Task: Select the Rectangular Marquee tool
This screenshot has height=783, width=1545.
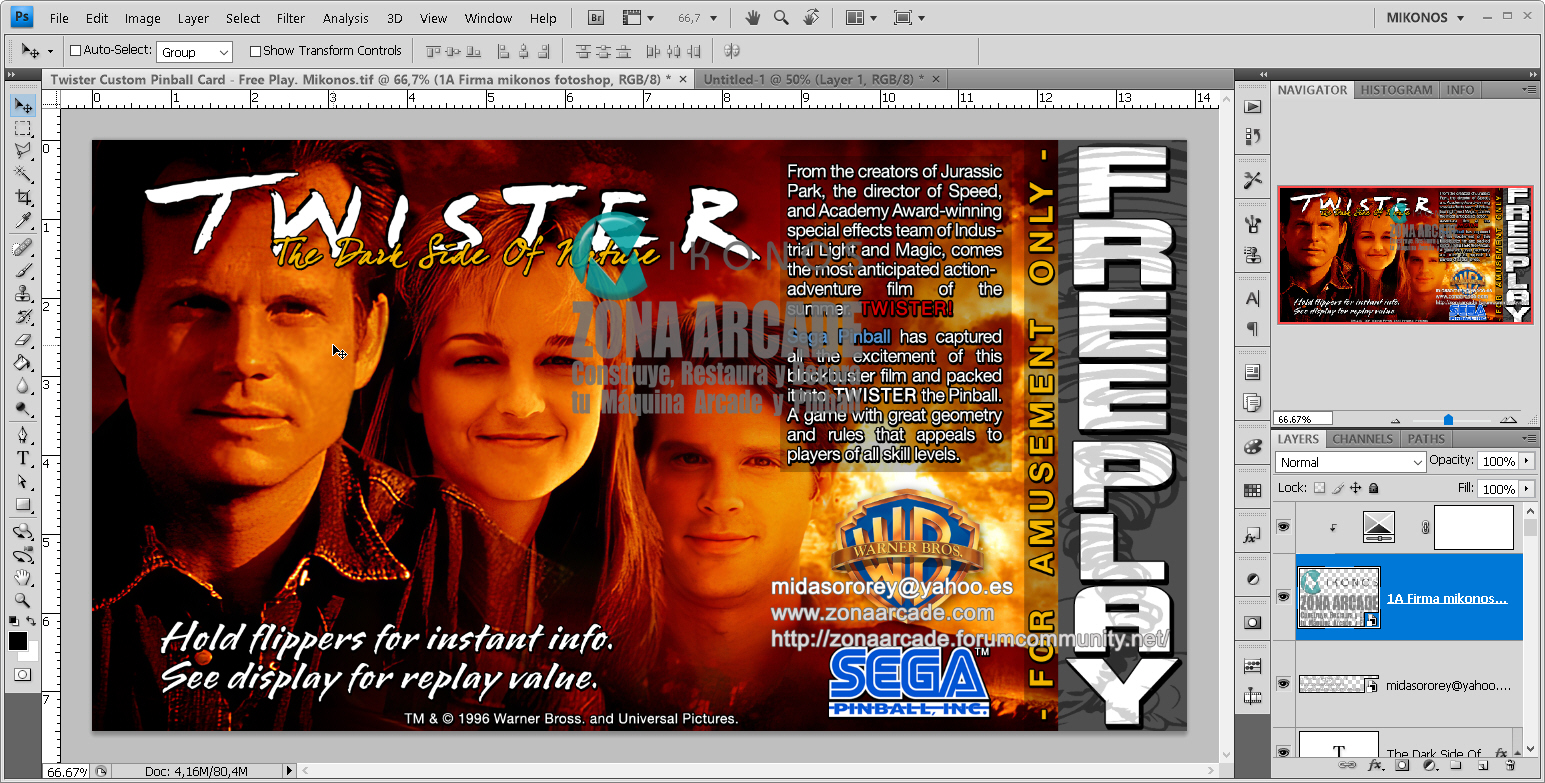Action: click(23, 129)
